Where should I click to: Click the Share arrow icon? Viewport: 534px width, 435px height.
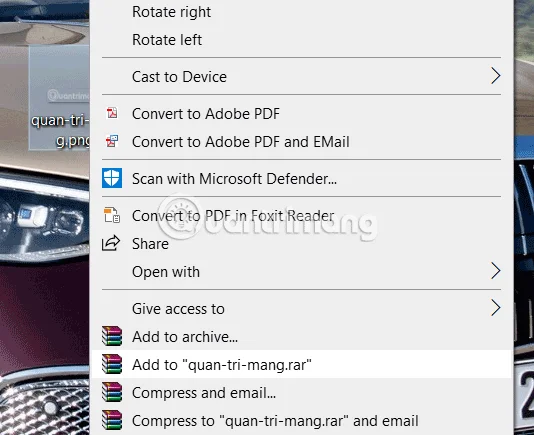pos(111,243)
